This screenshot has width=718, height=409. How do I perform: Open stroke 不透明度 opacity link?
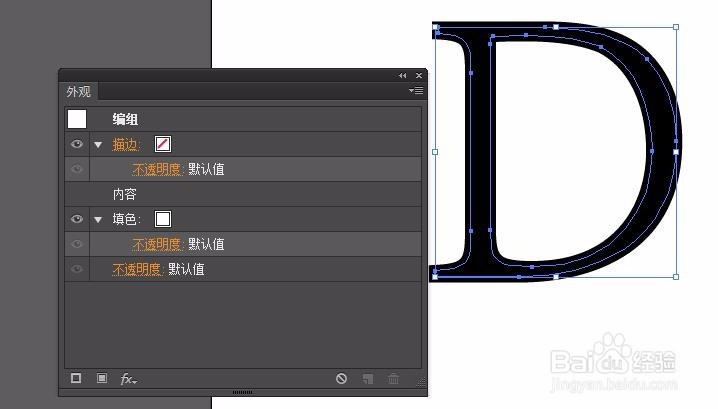point(158,169)
